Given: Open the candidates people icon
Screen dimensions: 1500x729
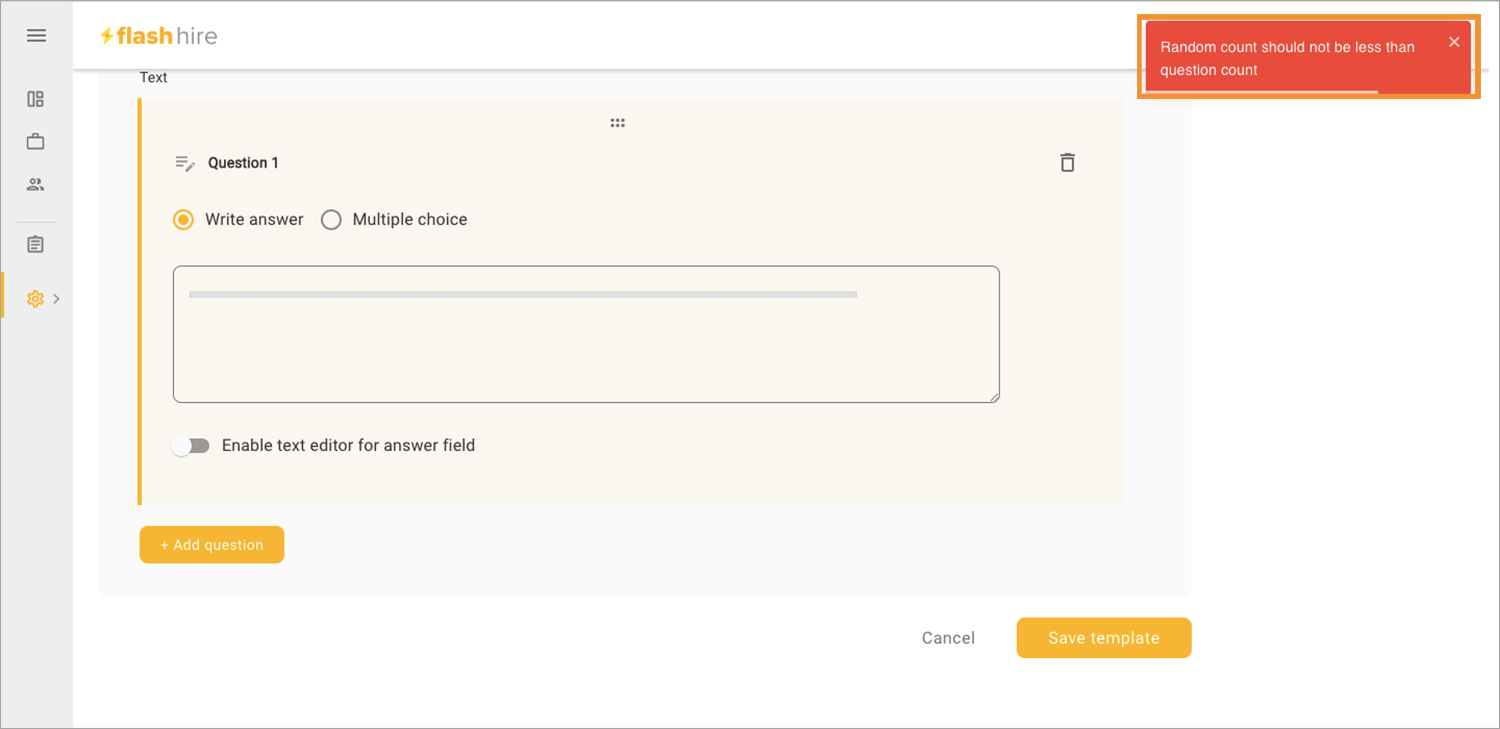Looking at the screenshot, I should (36, 184).
